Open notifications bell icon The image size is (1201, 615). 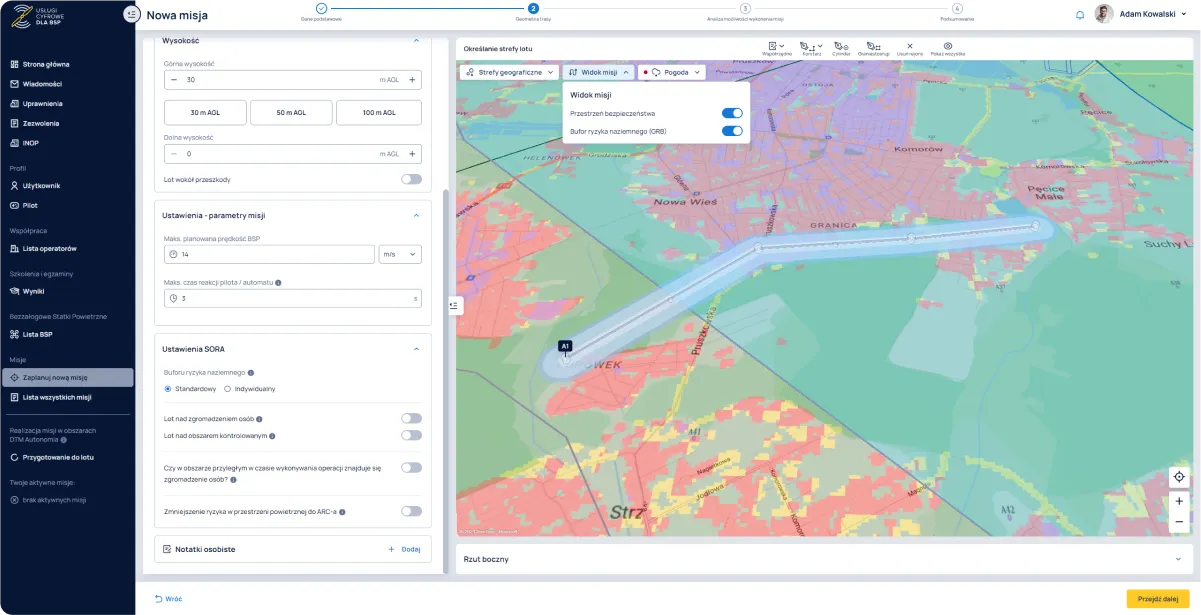(1079, 14)
